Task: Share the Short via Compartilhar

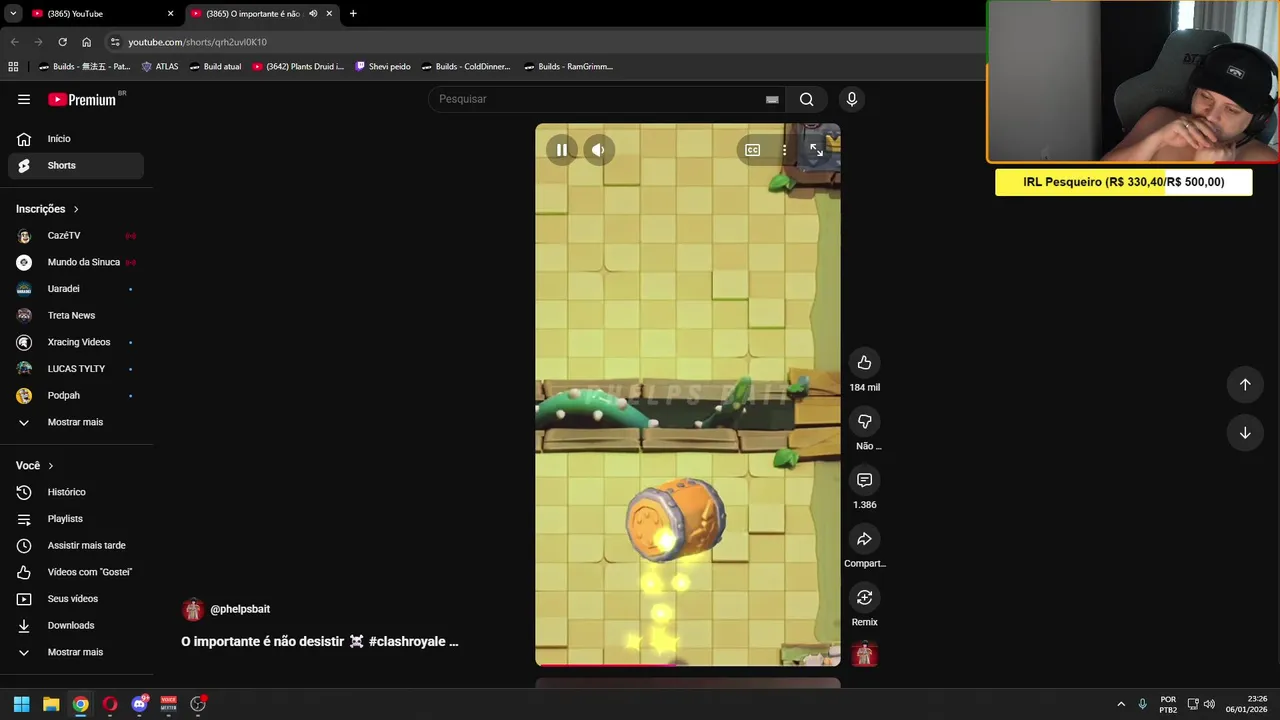Action: pos(864,539)
